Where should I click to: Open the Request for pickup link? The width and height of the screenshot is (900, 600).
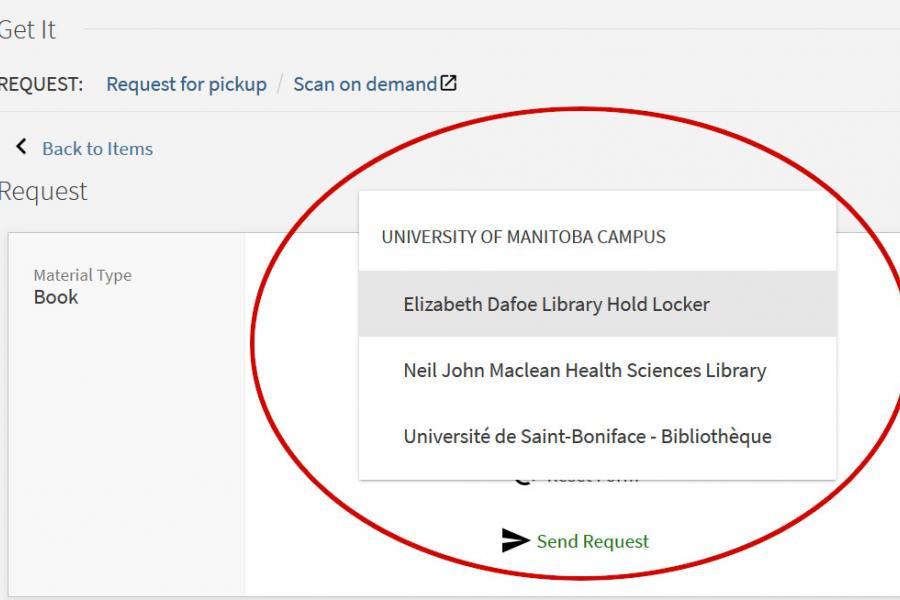click(186, 84)
